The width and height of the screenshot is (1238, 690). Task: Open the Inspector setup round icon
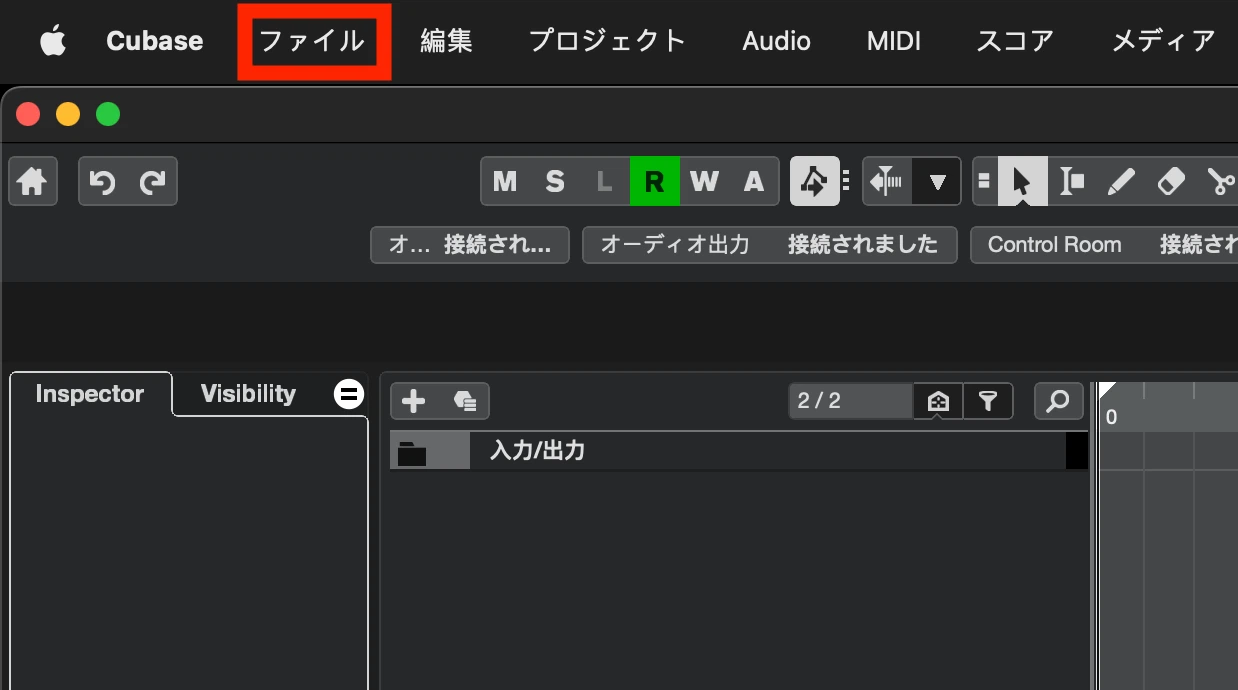click(348, 395)
